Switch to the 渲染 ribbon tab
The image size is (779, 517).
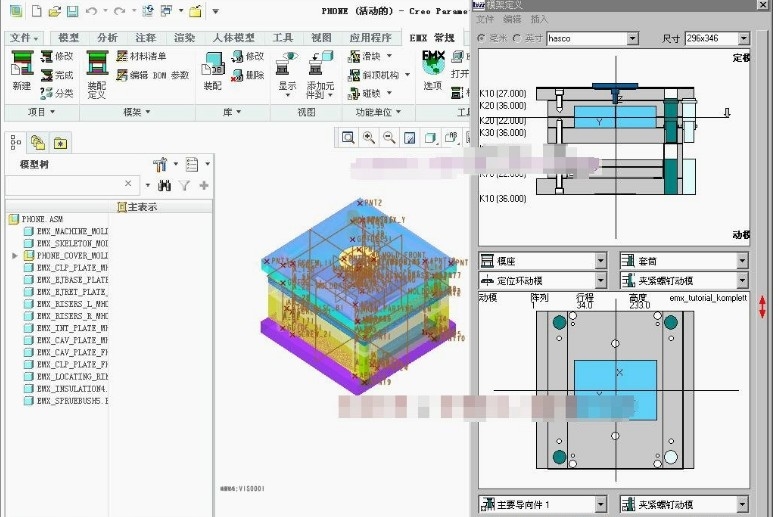coord(184,38)
